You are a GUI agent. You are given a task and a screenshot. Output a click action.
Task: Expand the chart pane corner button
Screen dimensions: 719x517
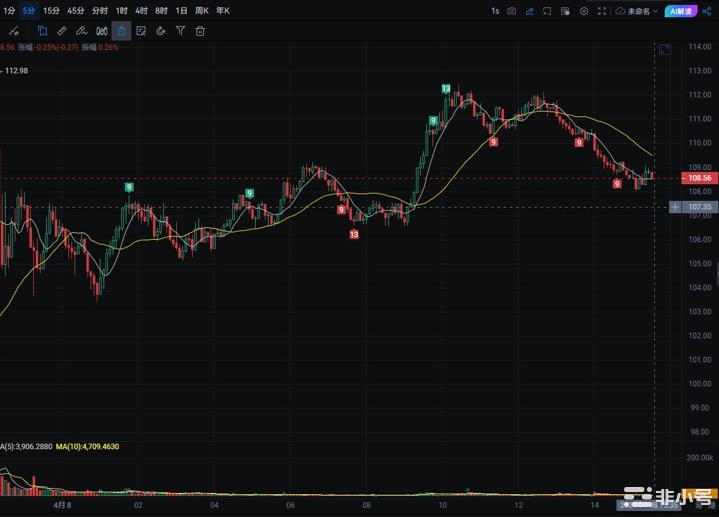pos(664,49)
